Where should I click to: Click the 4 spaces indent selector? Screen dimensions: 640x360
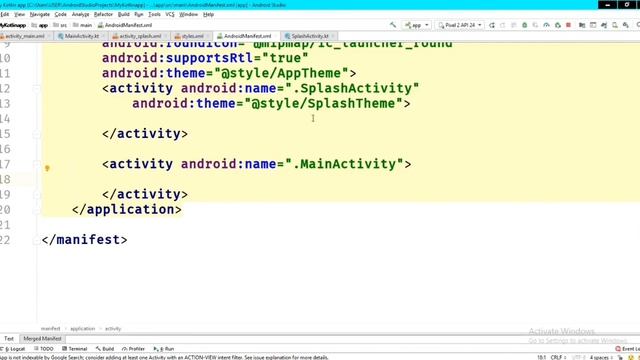(601, 358)
